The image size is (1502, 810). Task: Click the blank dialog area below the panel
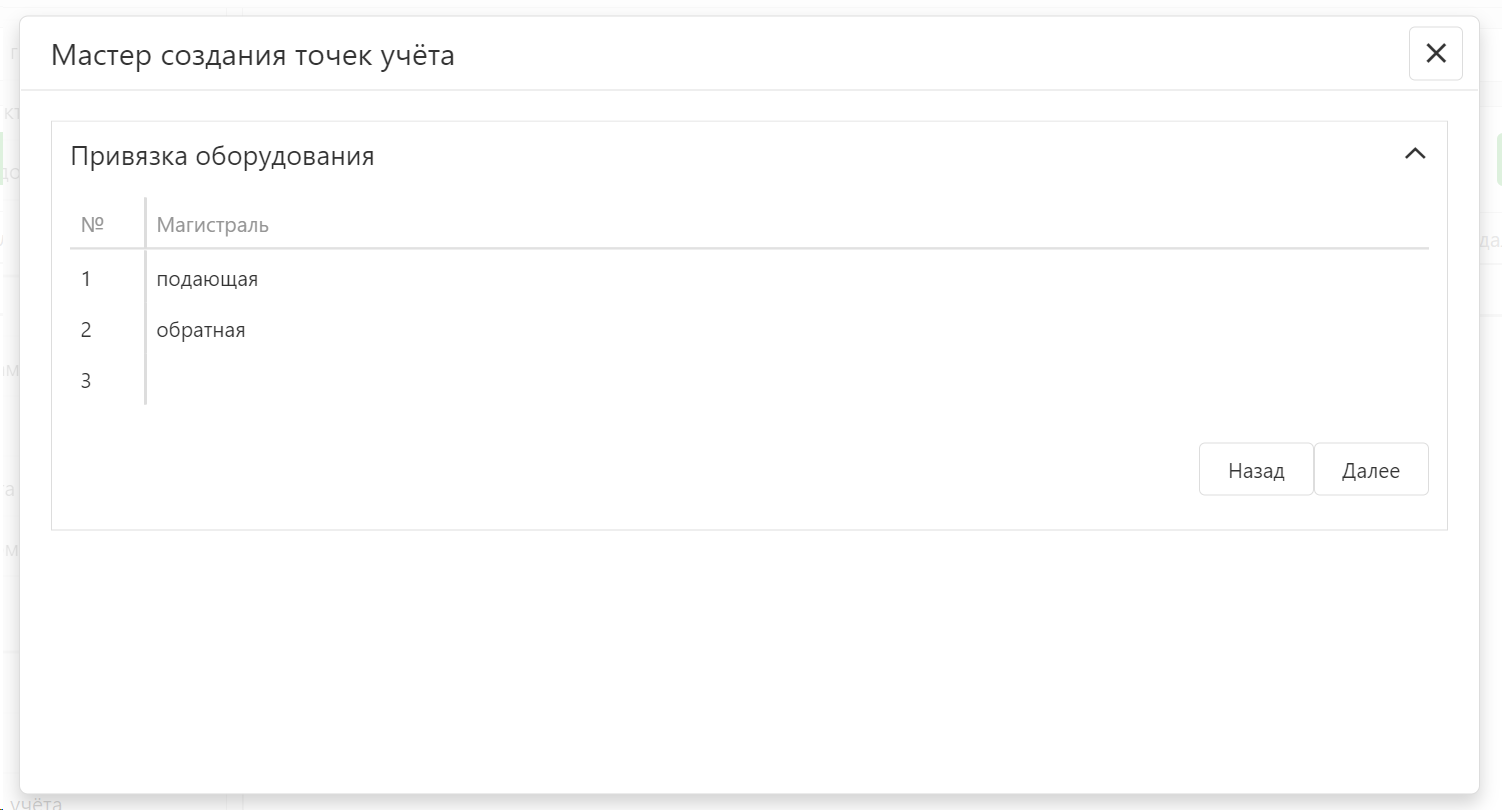(748, 660)
